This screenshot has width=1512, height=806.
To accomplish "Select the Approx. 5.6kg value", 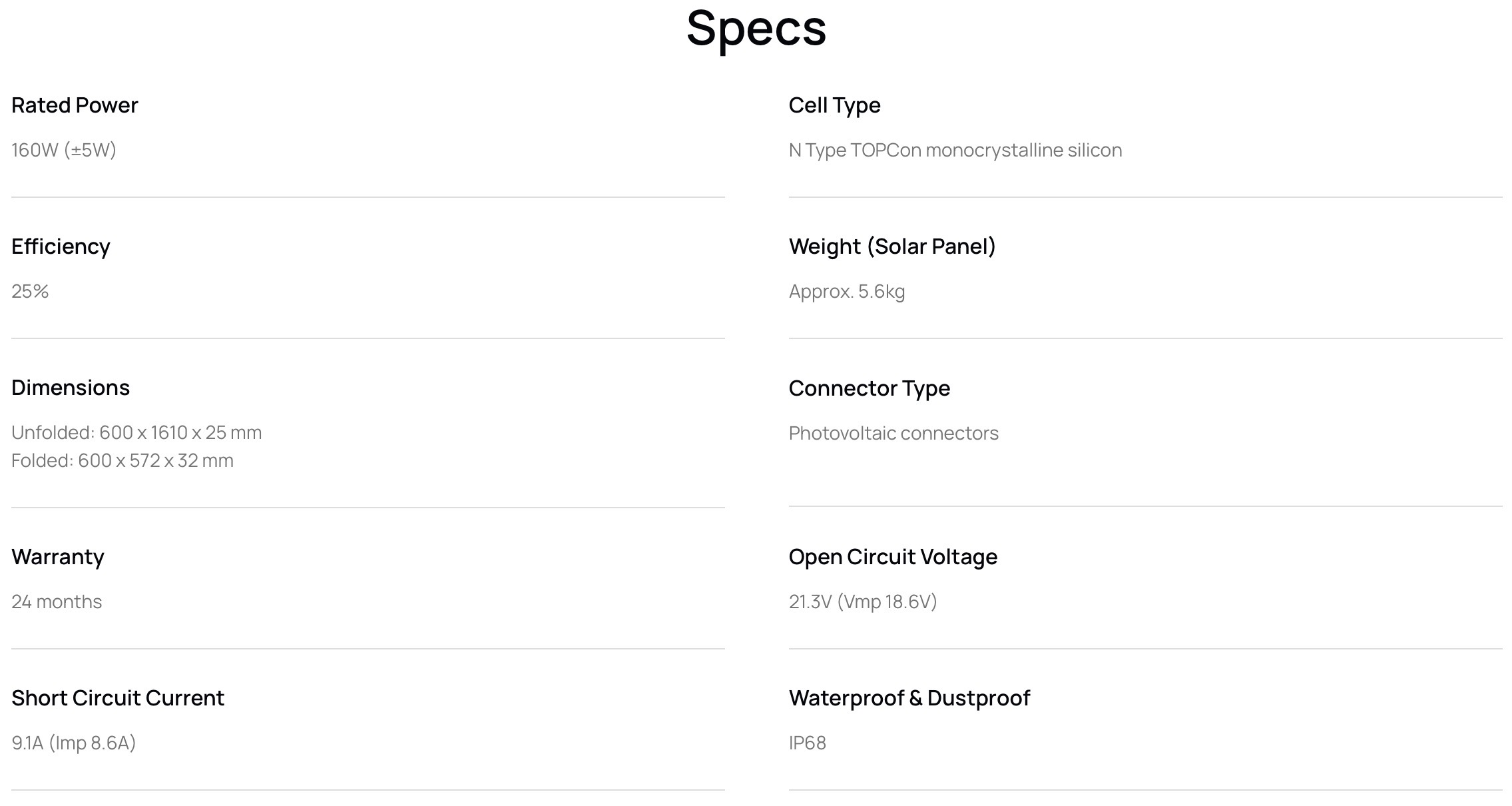I will pos(846,291).
